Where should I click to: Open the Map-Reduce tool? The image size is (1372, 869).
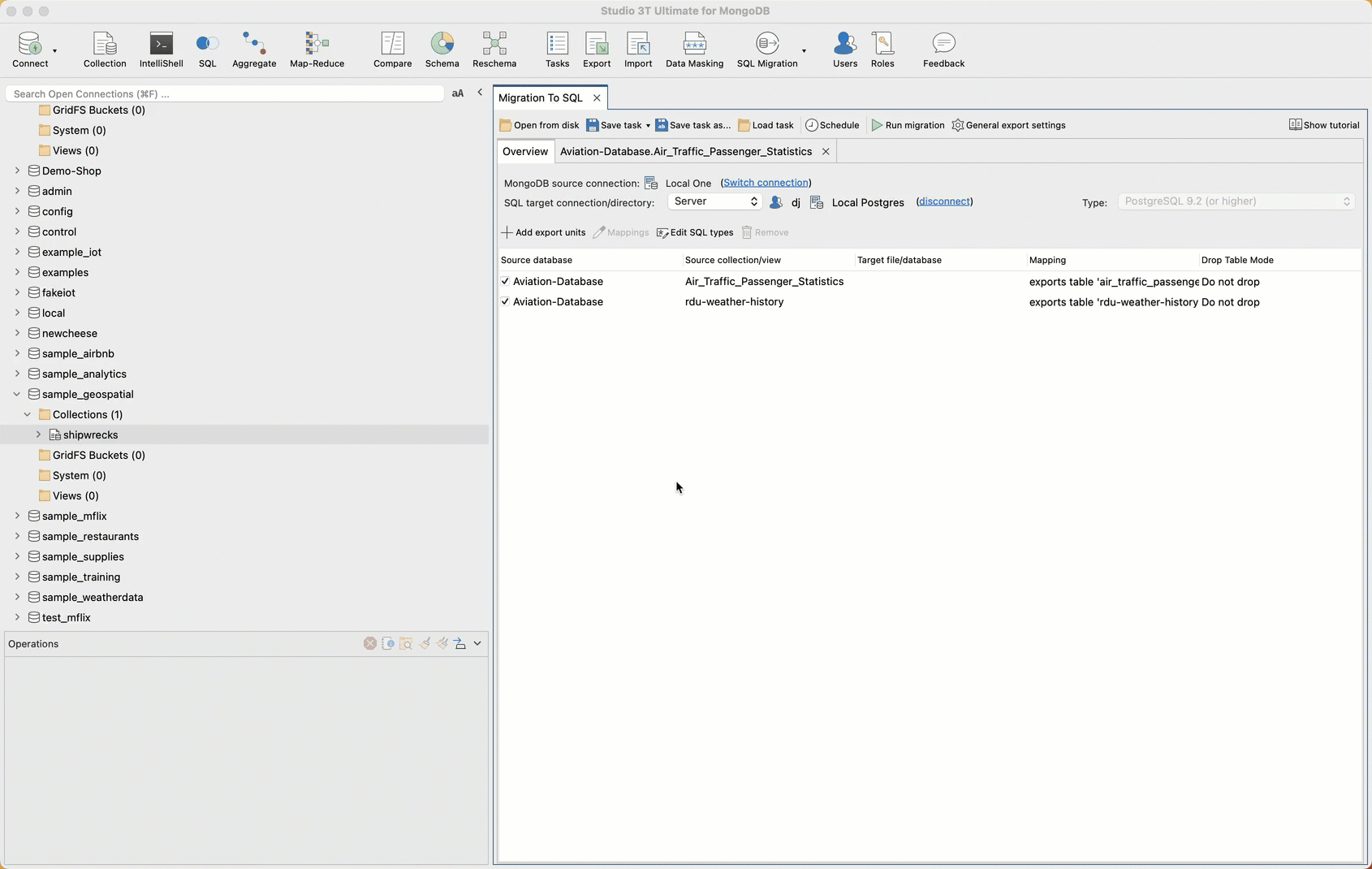(x=317, y=50)
